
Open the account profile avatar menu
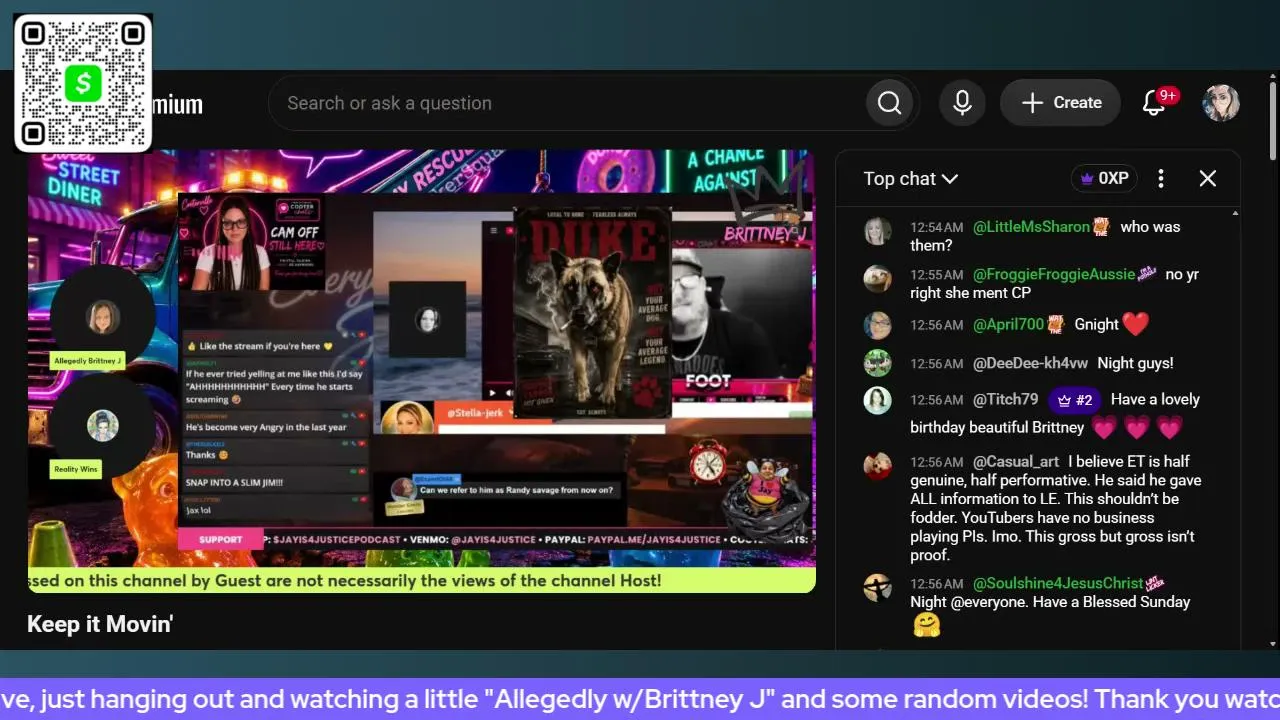[1221, 103]
